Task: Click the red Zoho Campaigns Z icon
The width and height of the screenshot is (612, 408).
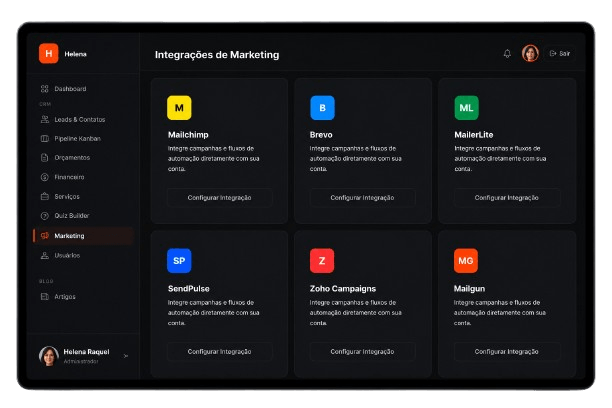Action: pos(322,260)
